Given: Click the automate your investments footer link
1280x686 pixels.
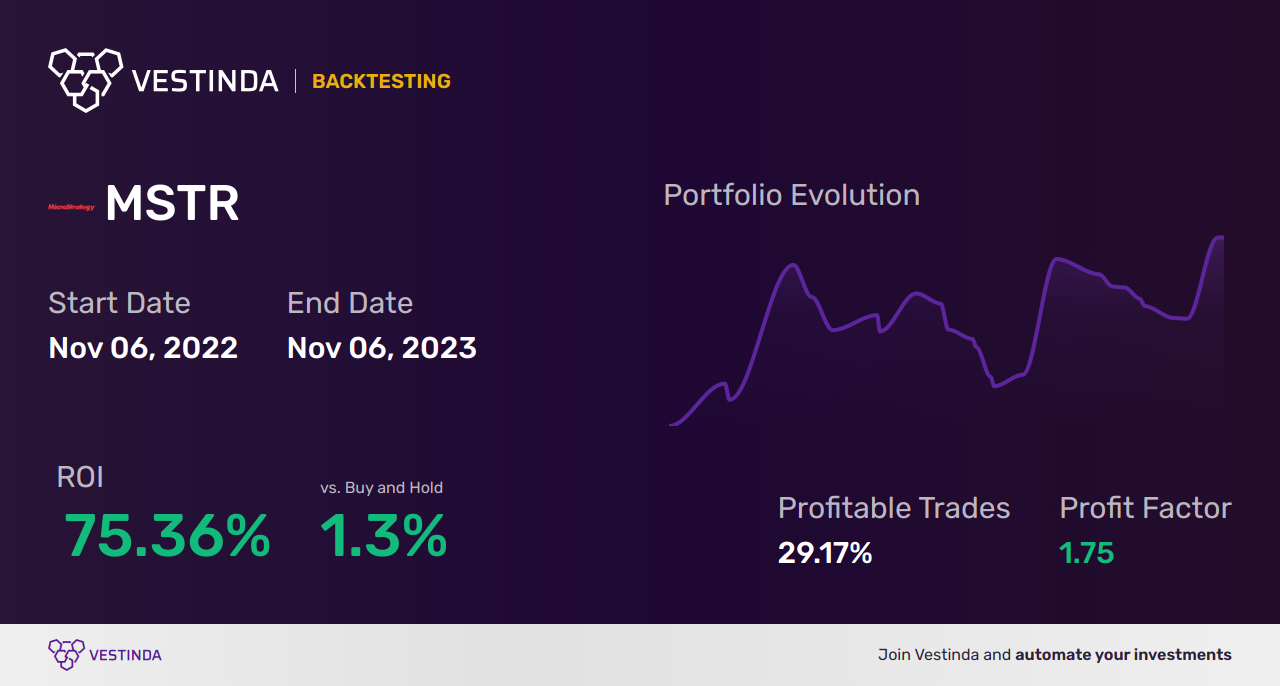Looking at the screenshot, I should click(x=1123, y=655).
